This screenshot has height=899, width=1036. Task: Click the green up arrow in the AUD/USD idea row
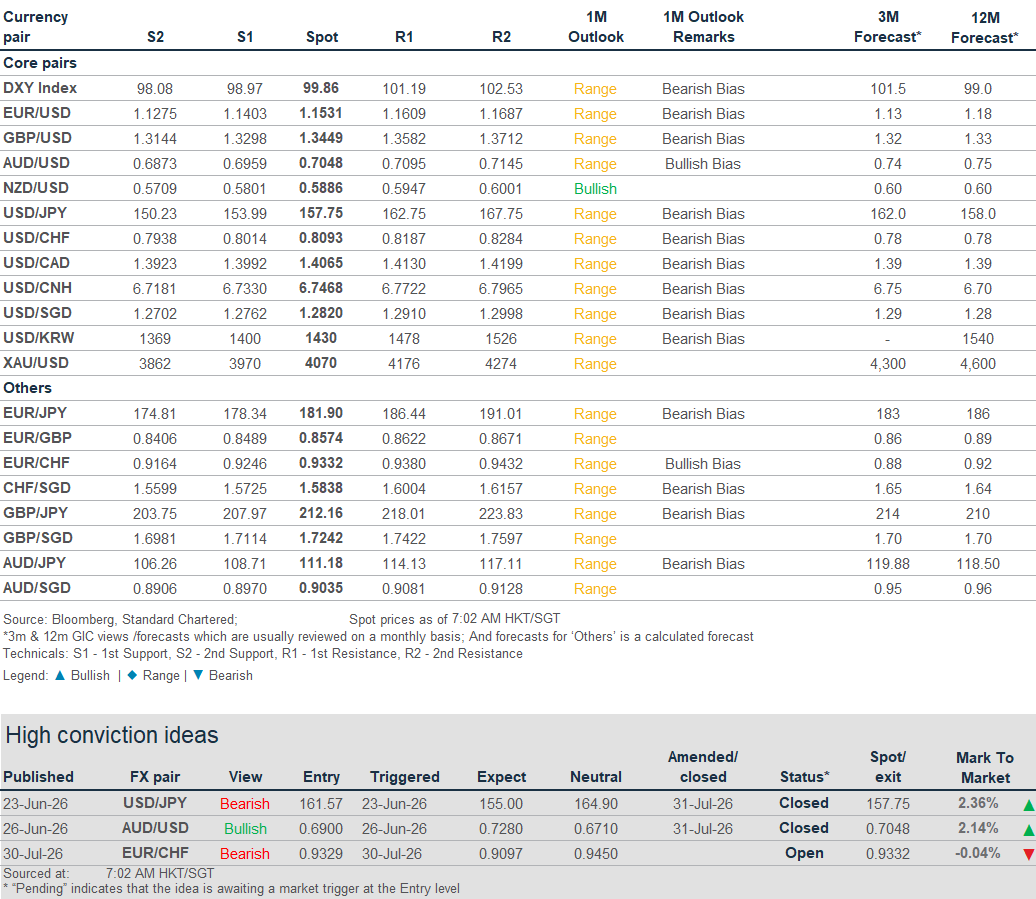pyautogui.click(x=1028, y=830)
